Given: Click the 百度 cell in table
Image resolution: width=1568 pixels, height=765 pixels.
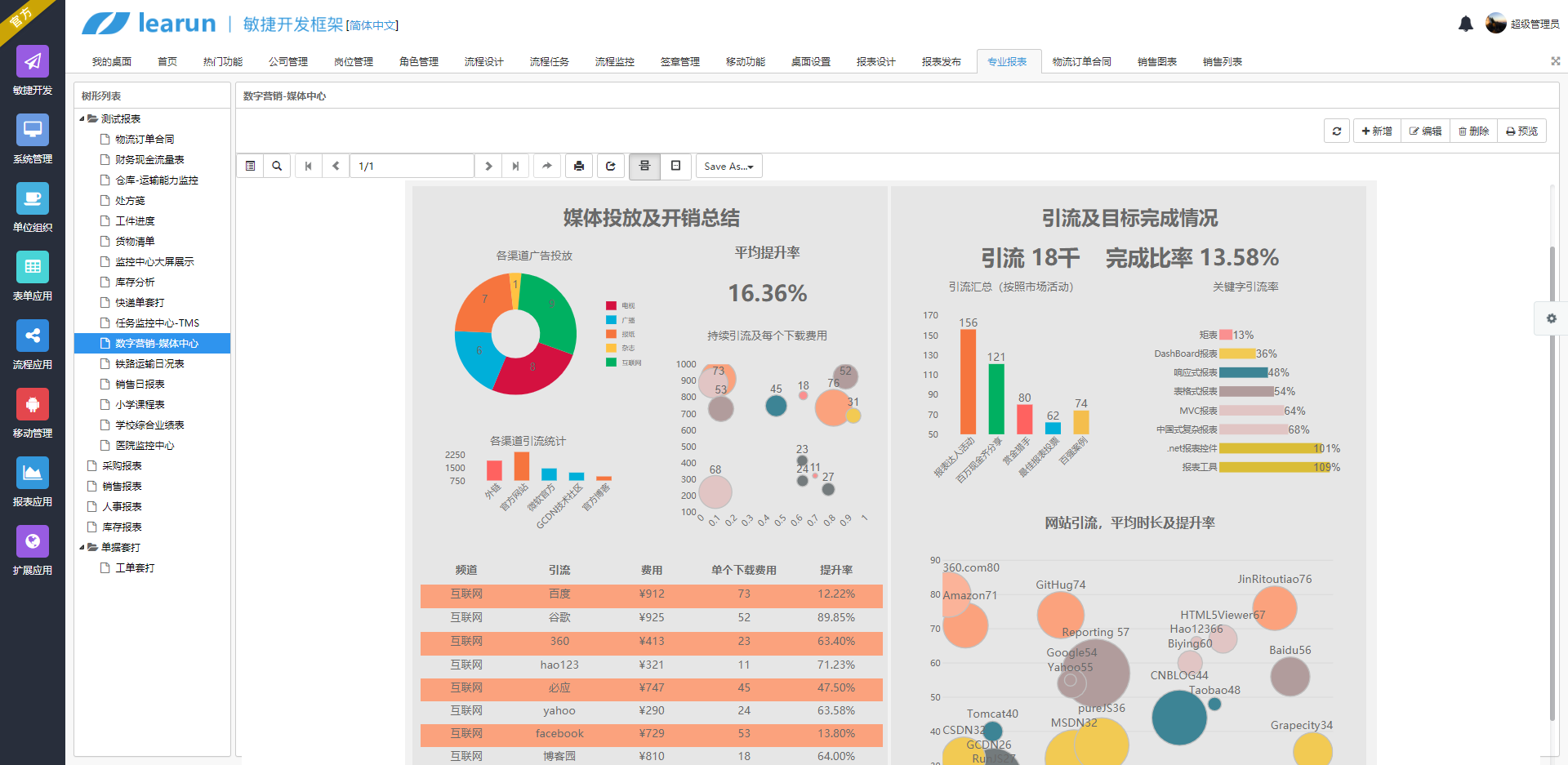Looking at the screenshot, I should coord(559,594).
